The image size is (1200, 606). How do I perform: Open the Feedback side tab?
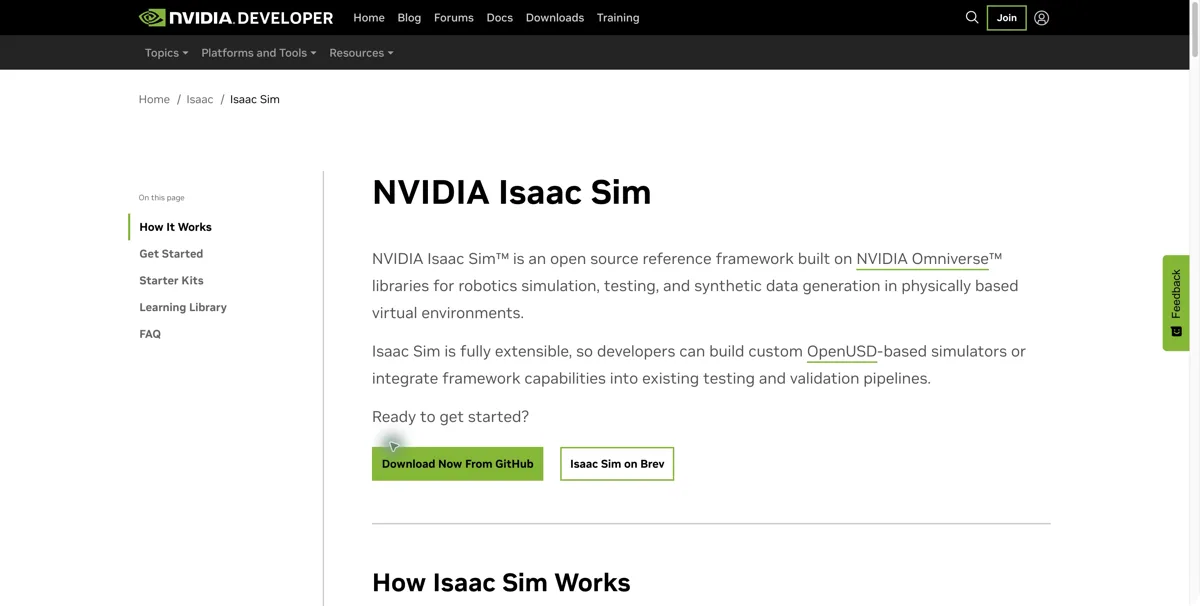point(1176,303)
